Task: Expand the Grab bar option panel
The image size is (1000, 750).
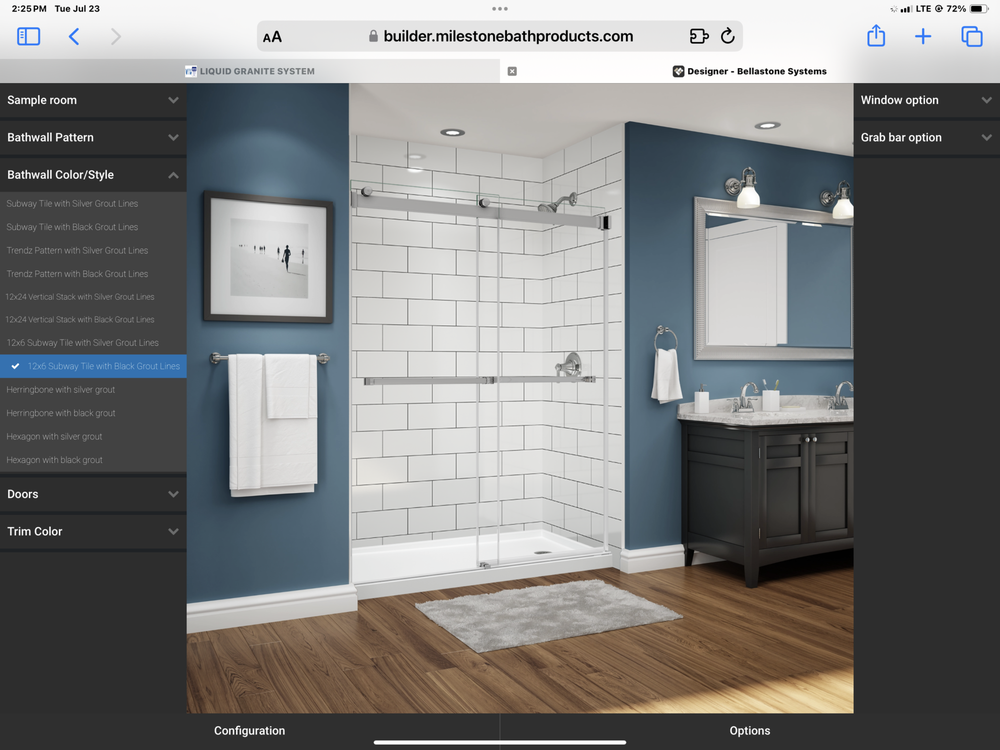Action: [926, 138]
